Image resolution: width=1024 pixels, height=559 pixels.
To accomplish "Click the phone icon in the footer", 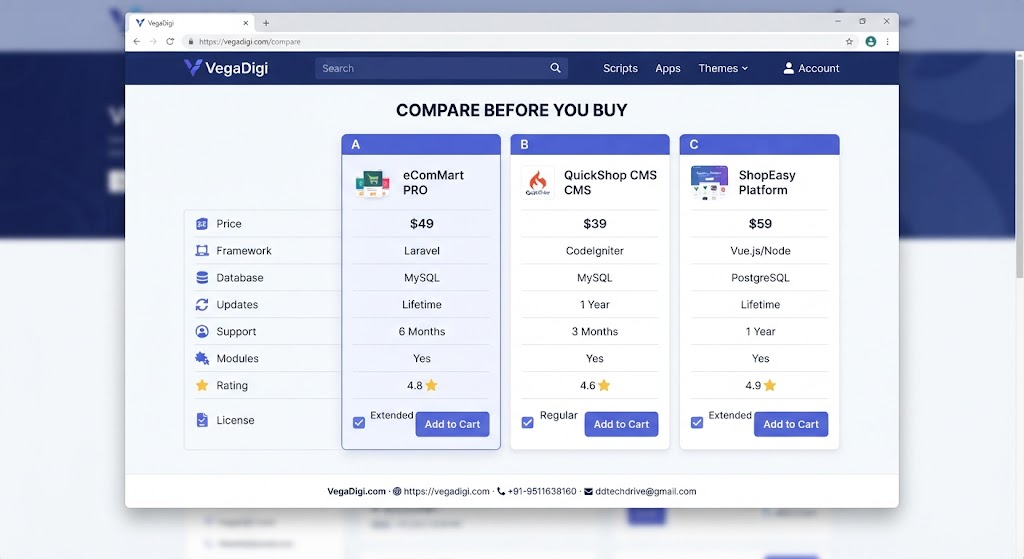I will point(501,491).
